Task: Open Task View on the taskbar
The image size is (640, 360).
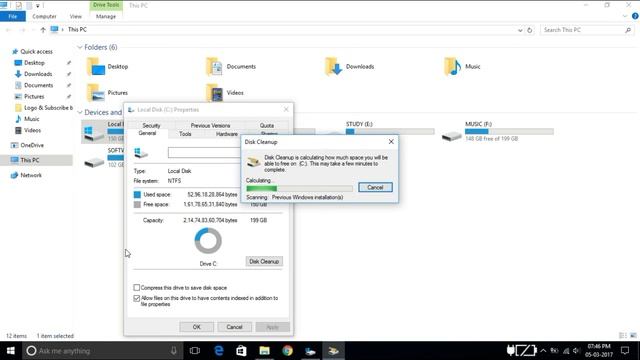Action: tap(195, 351)
